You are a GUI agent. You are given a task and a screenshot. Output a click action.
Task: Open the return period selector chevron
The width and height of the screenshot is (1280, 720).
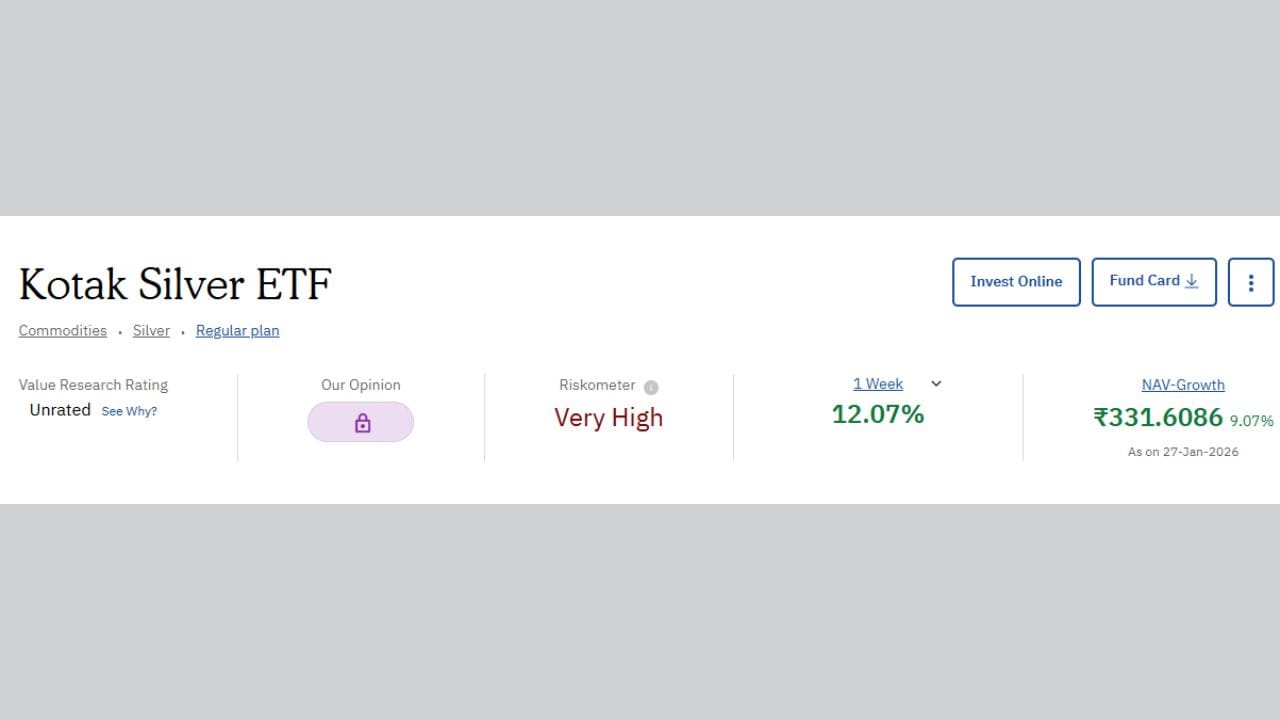[x=935, y=384]
